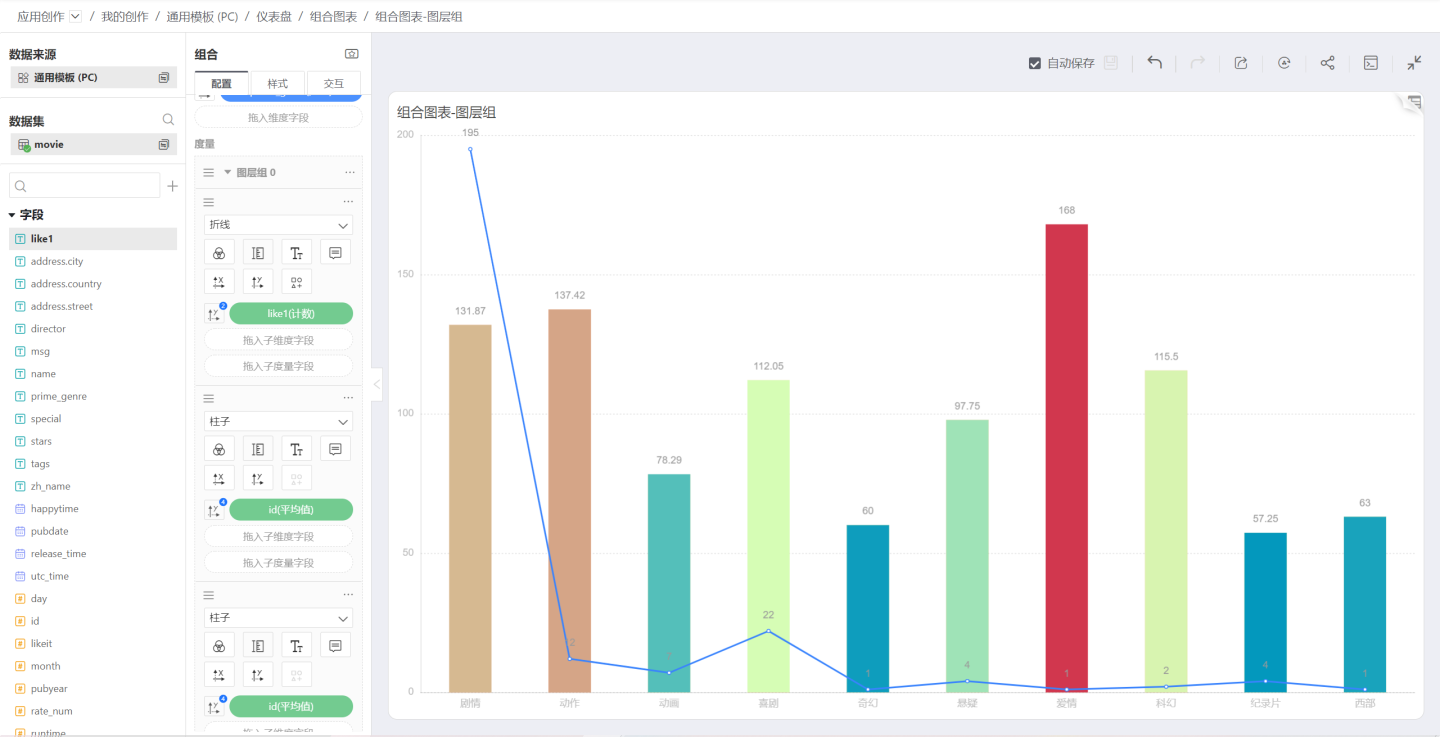Screen dimensions: 1440x737
Task: Switch to the 样式 tab
Action: (x=277, y=84)
